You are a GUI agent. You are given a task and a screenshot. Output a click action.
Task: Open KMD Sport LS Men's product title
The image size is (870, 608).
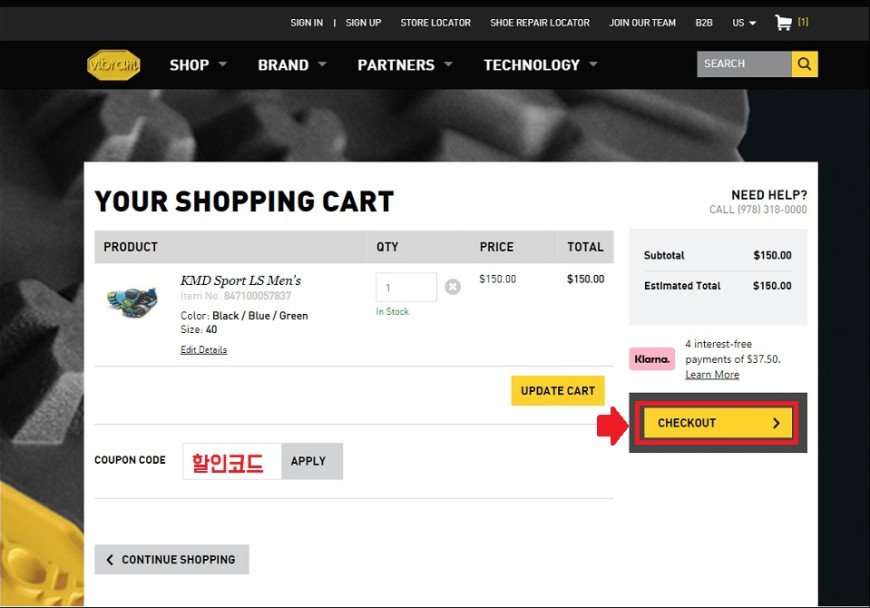click(x=241, y=280)
